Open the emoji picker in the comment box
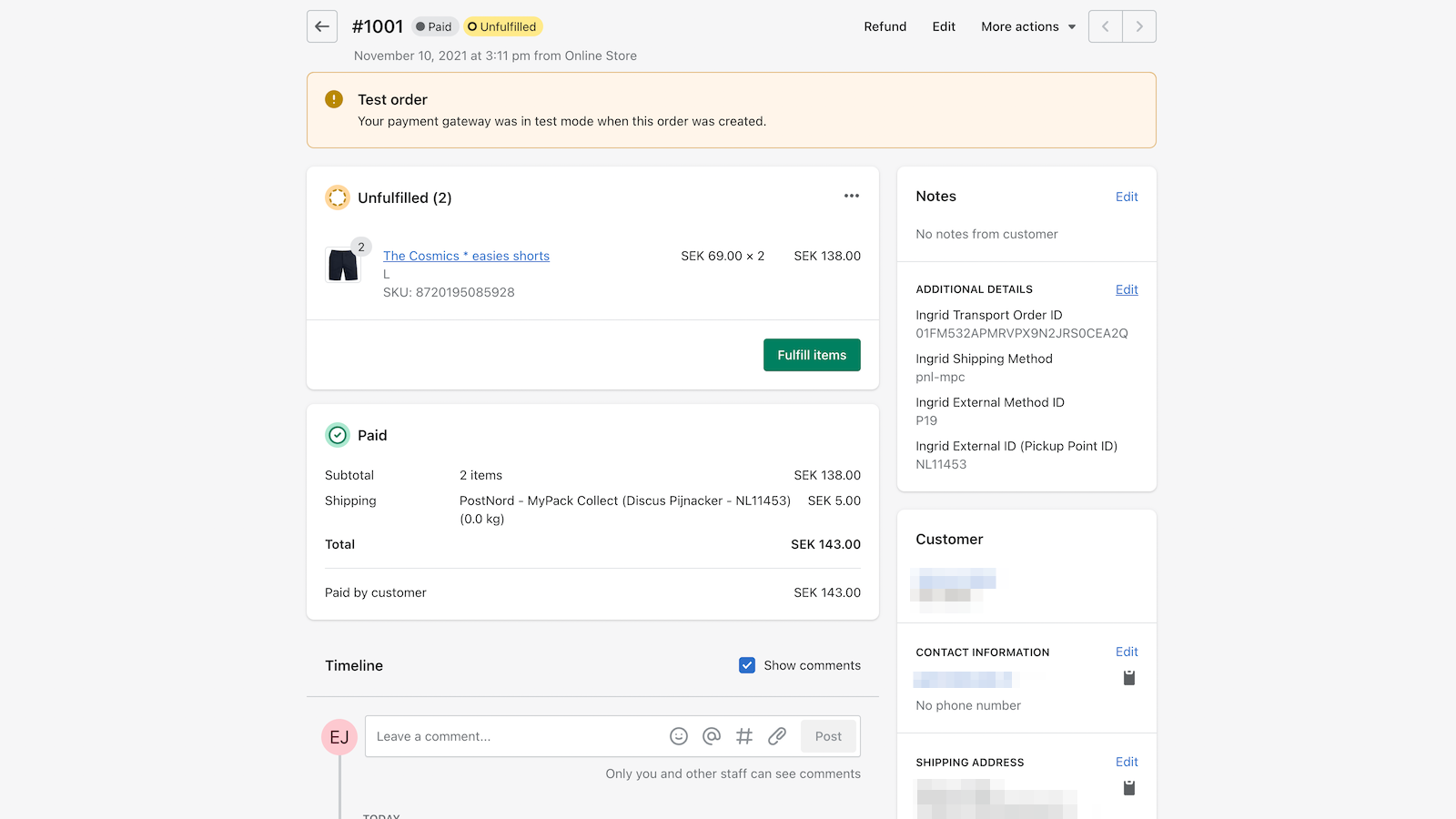The width and height of the screenshot is (1456, 819). click(679, 736)
